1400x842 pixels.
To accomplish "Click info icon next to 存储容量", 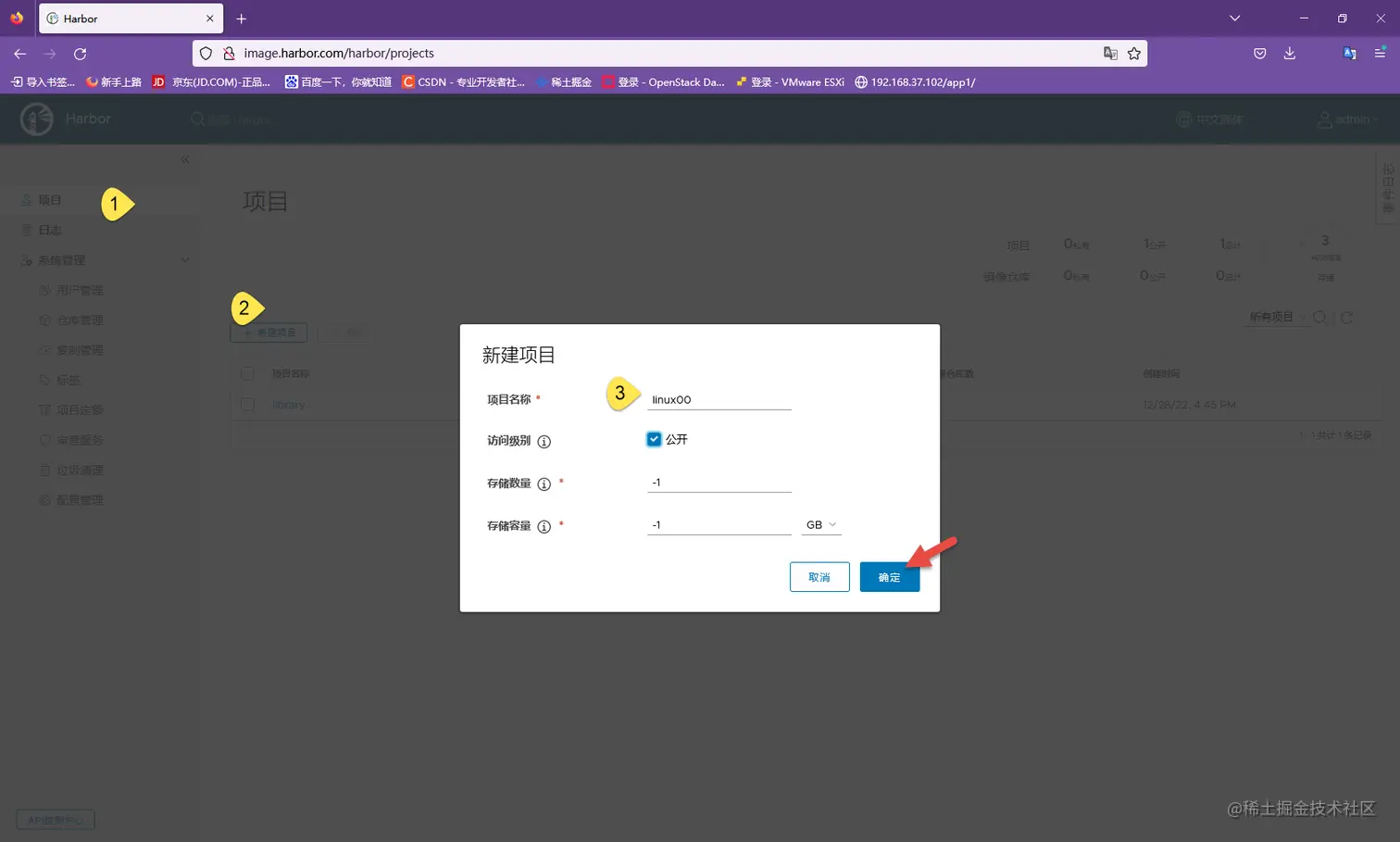I will (x=544, y=527).
